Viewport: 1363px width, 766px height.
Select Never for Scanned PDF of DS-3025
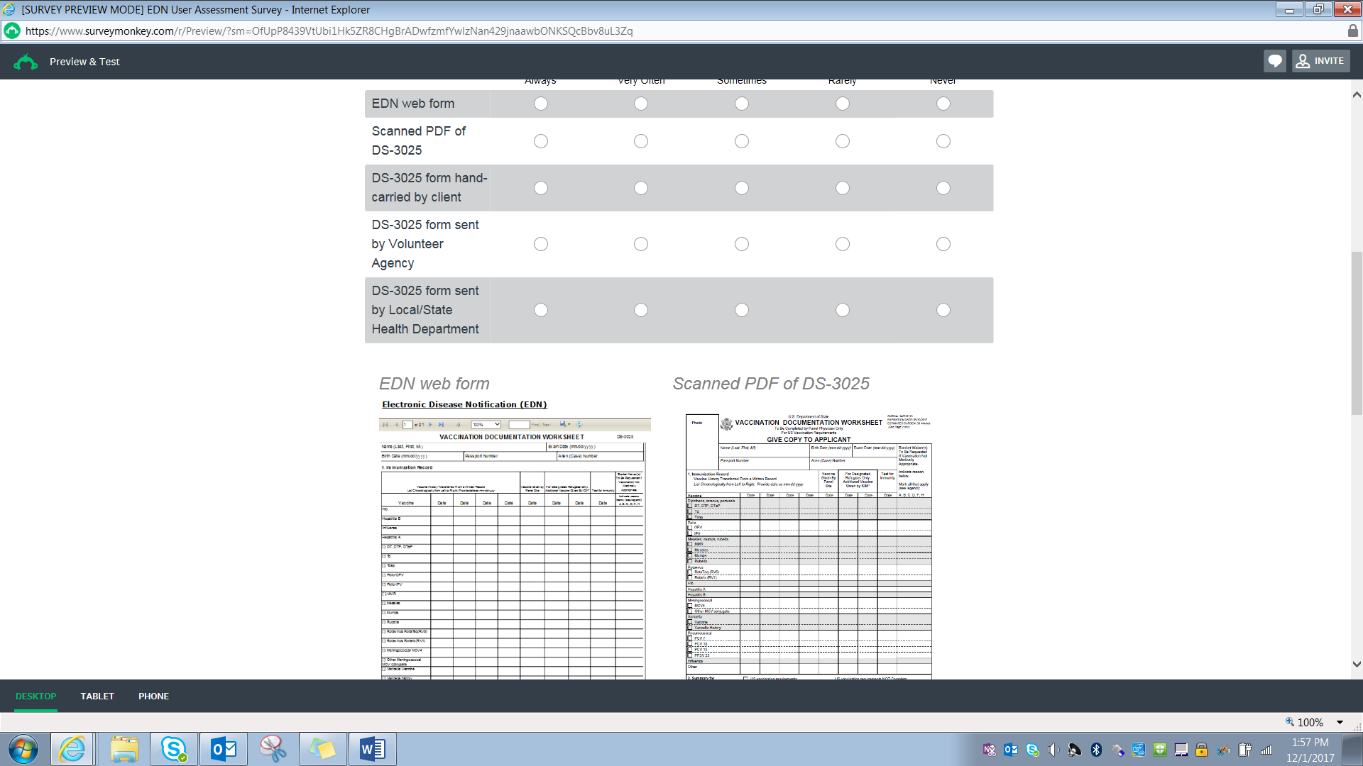(943, 141)
